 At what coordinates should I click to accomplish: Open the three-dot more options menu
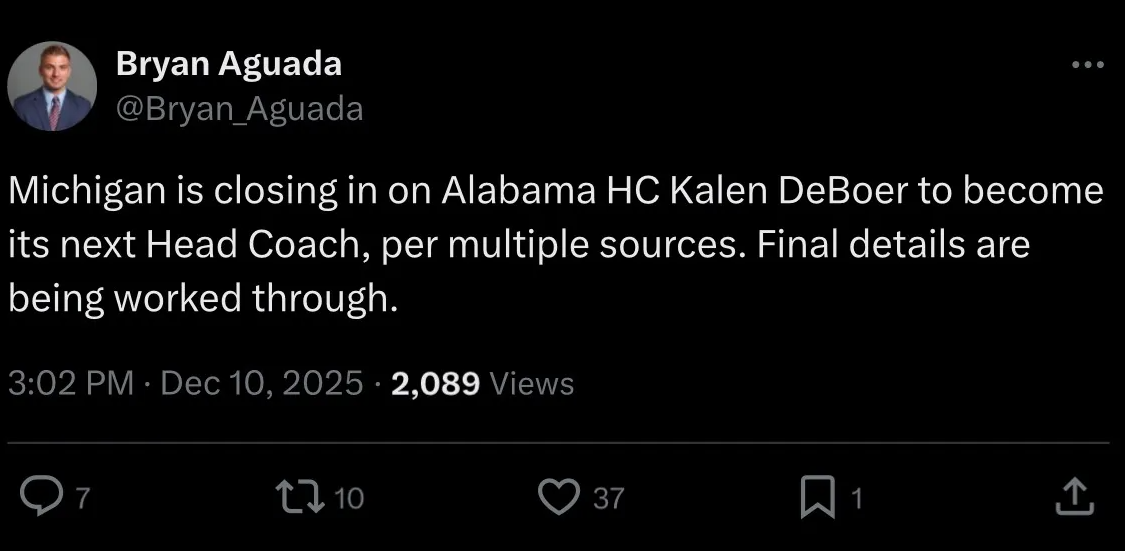click(x=1087, y=66)
